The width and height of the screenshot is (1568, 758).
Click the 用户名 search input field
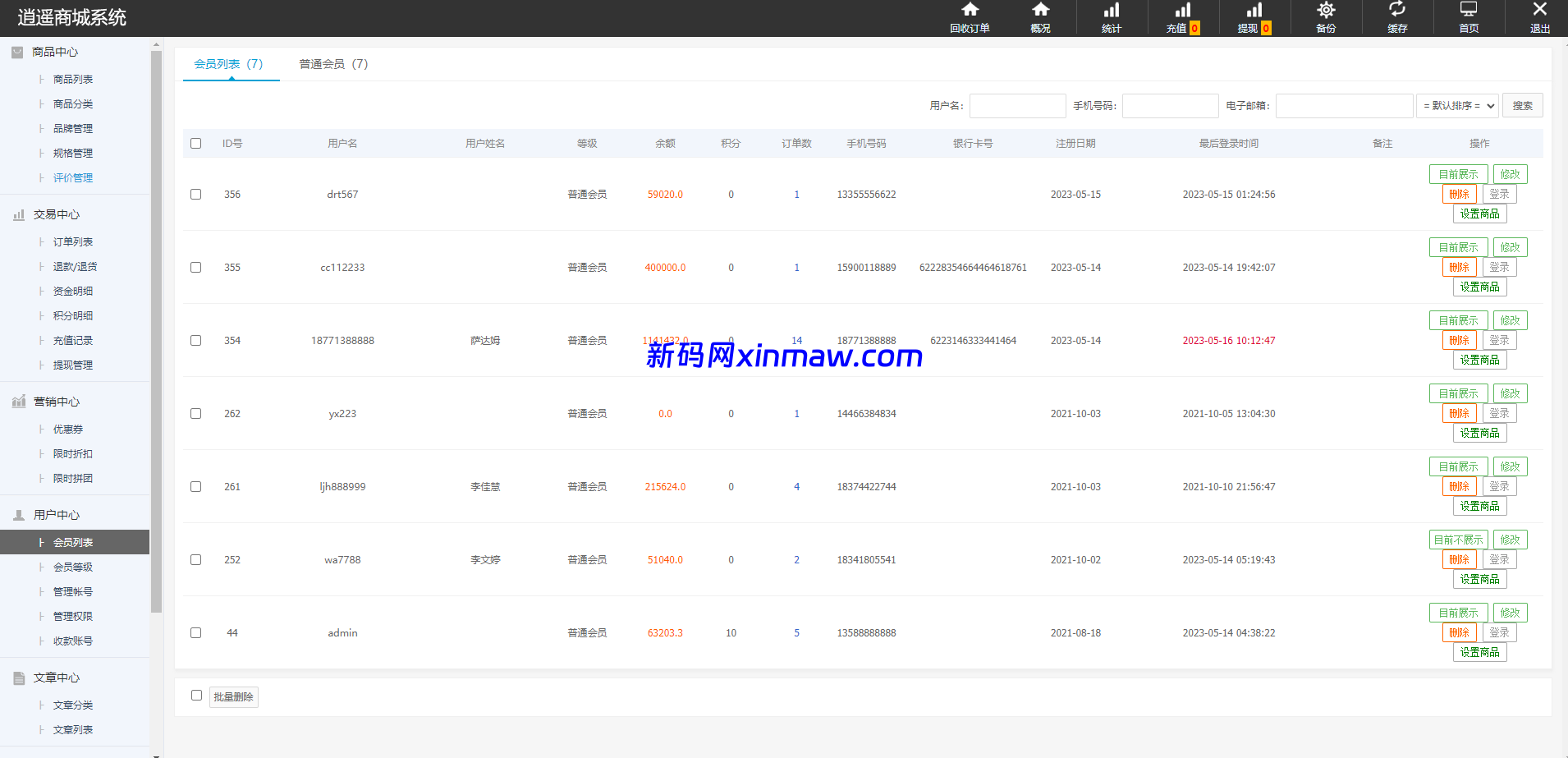click(1017, 106)
